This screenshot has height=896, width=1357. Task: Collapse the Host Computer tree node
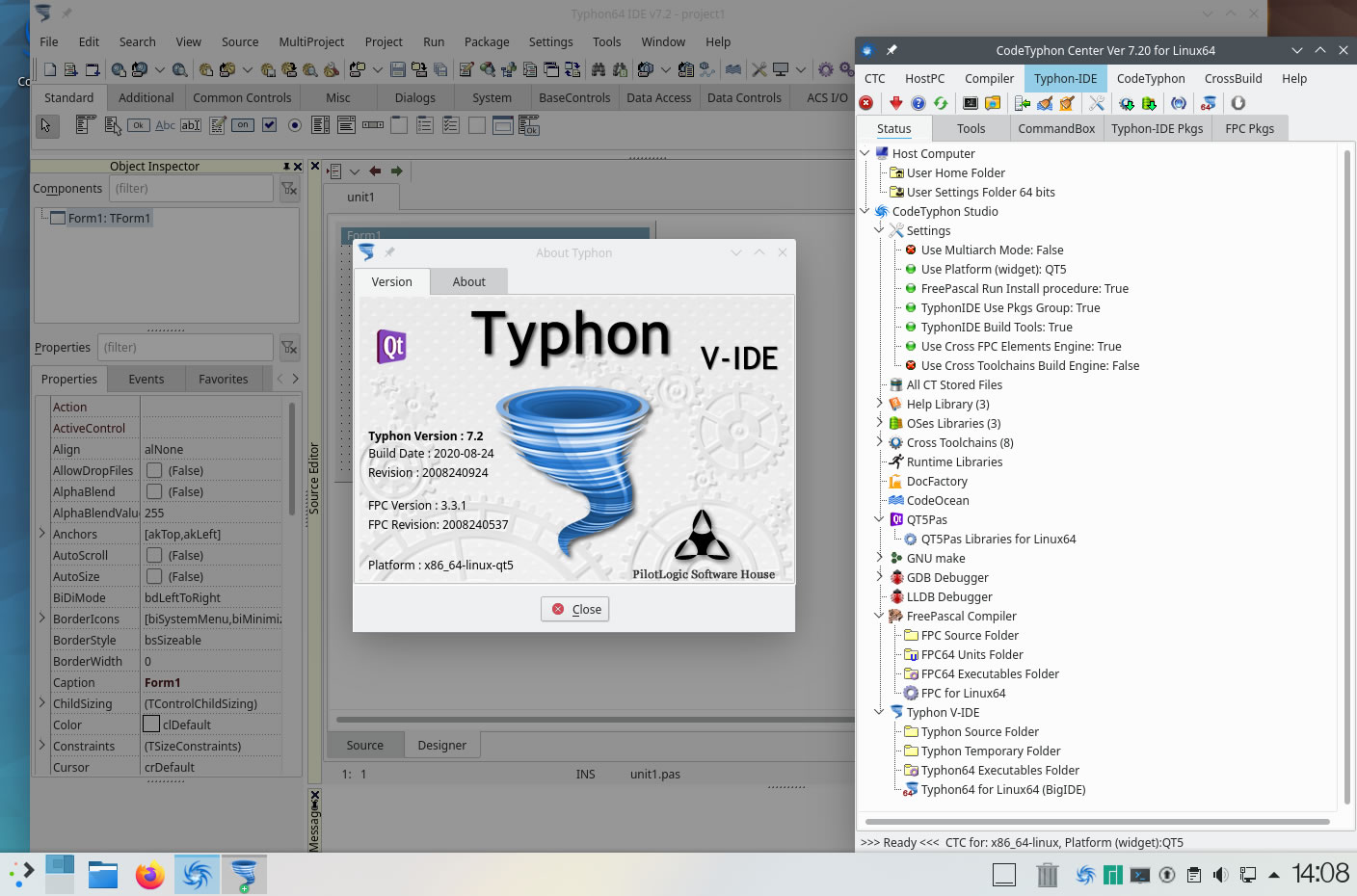[x=865, y=152]
